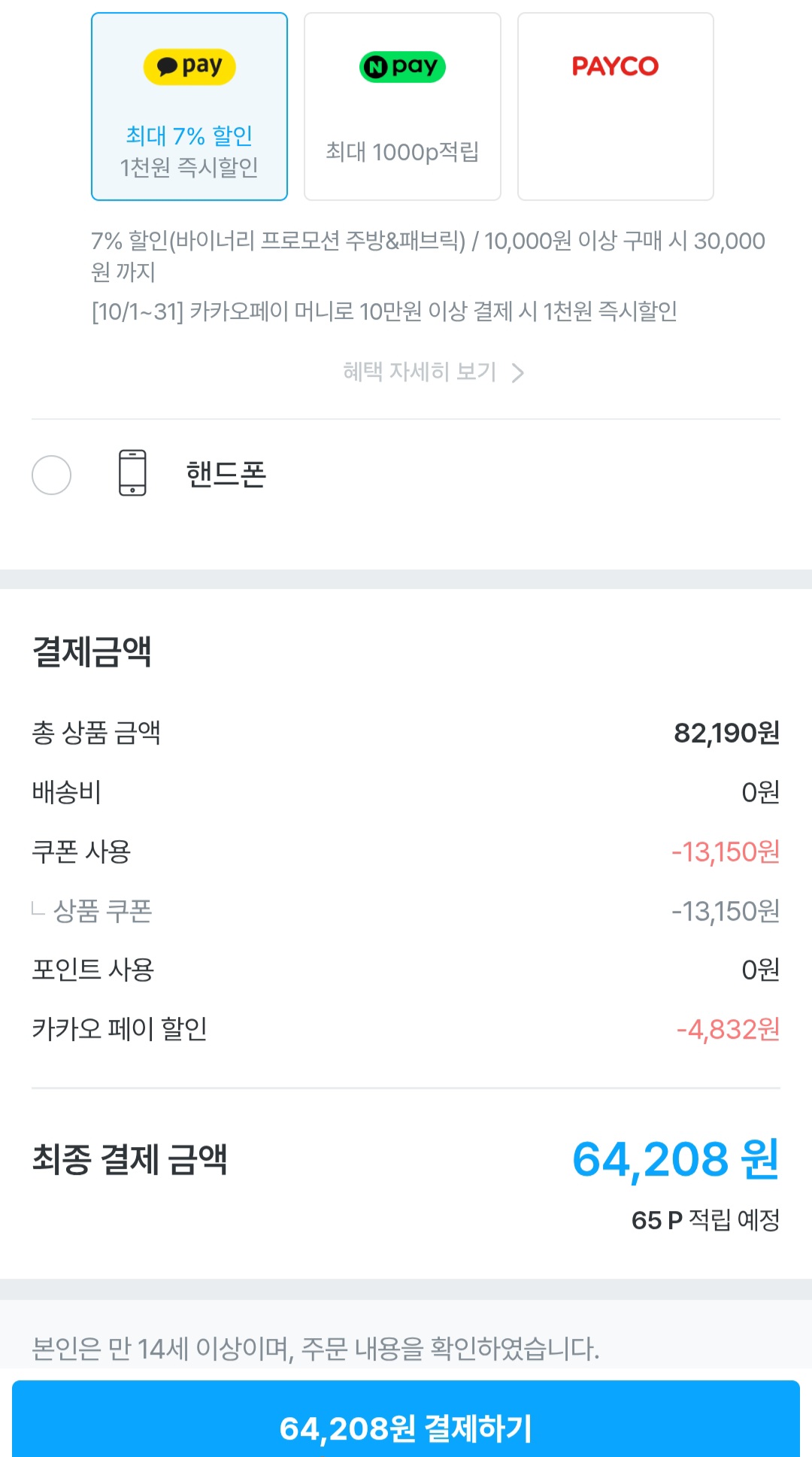Tap the 쿠폰 사용 row label
Viewport: 812px width, 1457px height.
point(81,851)
